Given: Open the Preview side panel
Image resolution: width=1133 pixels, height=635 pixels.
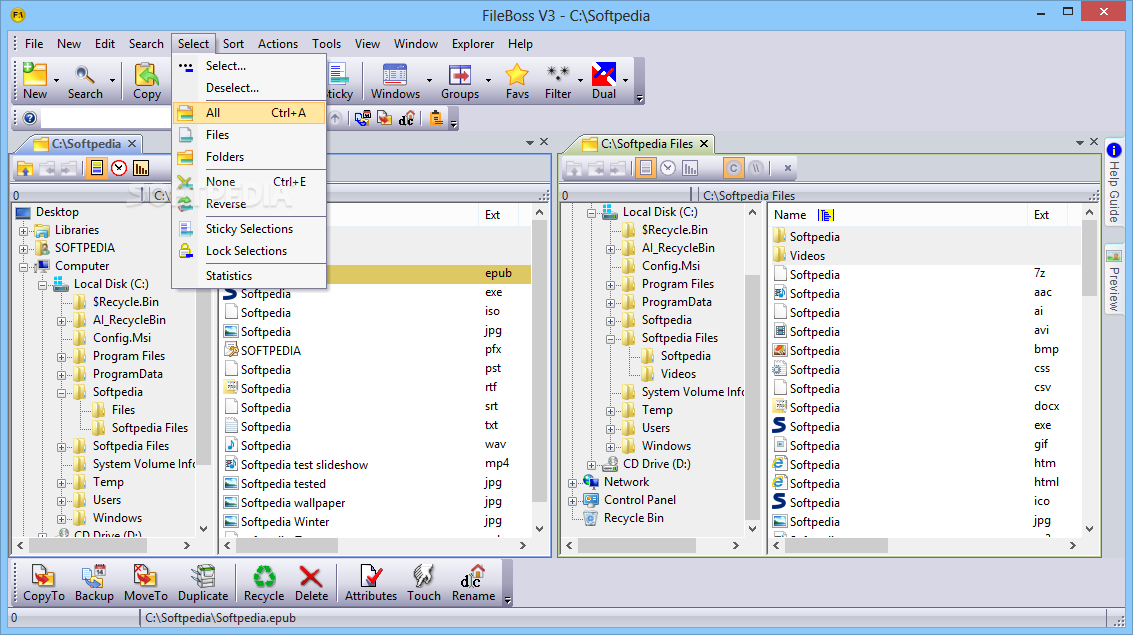Looking at the screenshot, I should click(1113, 280).
